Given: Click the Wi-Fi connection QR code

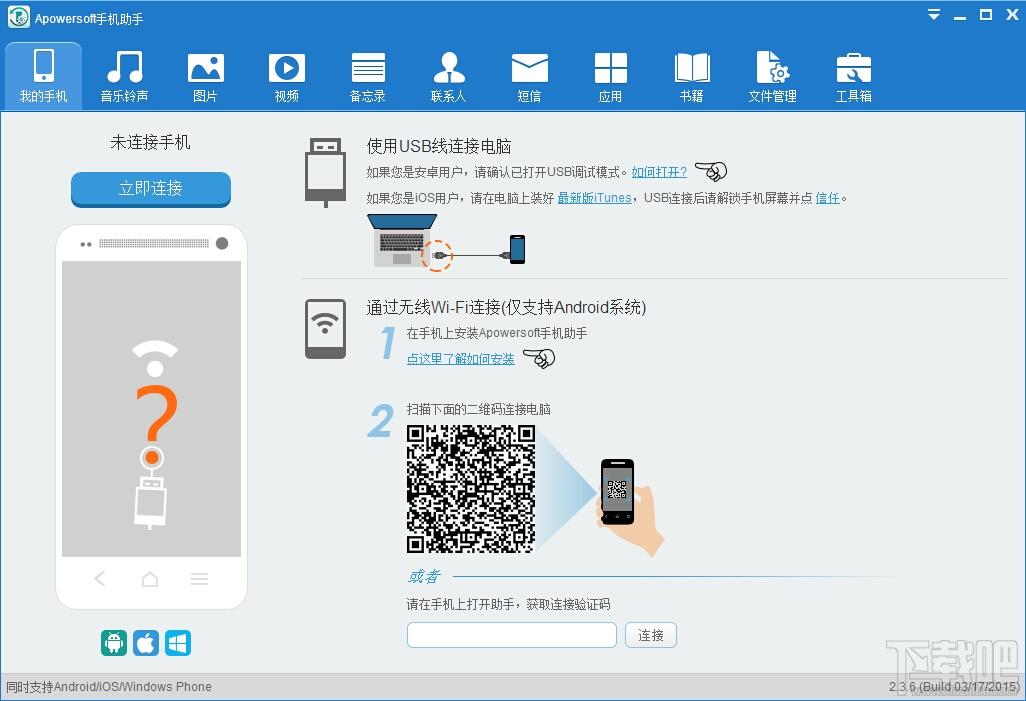Looking at the screenshot, I should tap(470, 488).
